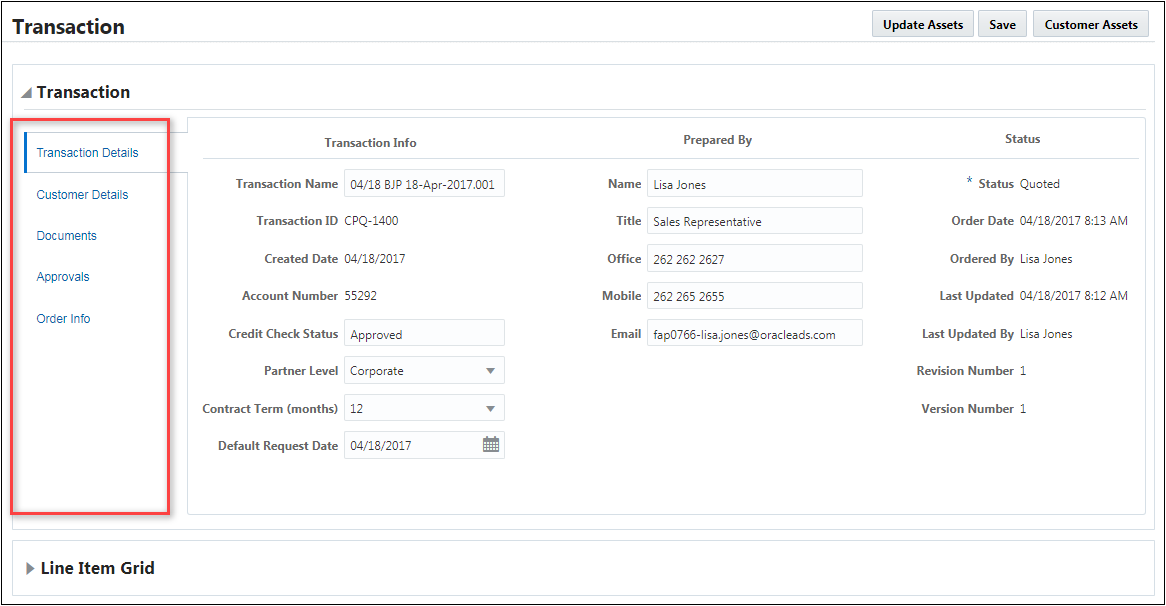Click the Status value Quoted
This screenshot has height=606, width=1166.
(1040, 184)
